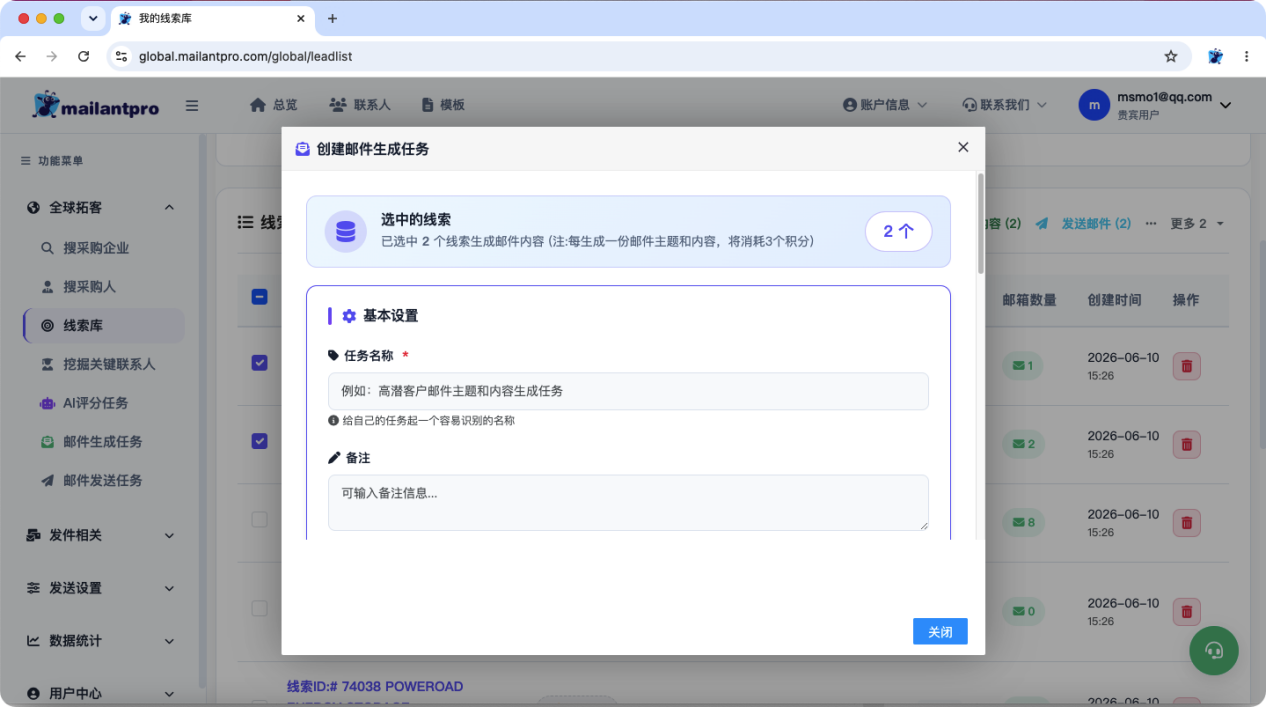Click the green mailbox count badge showing 8
This screenshot has height=707, width=1266.
coord(1023,522)
